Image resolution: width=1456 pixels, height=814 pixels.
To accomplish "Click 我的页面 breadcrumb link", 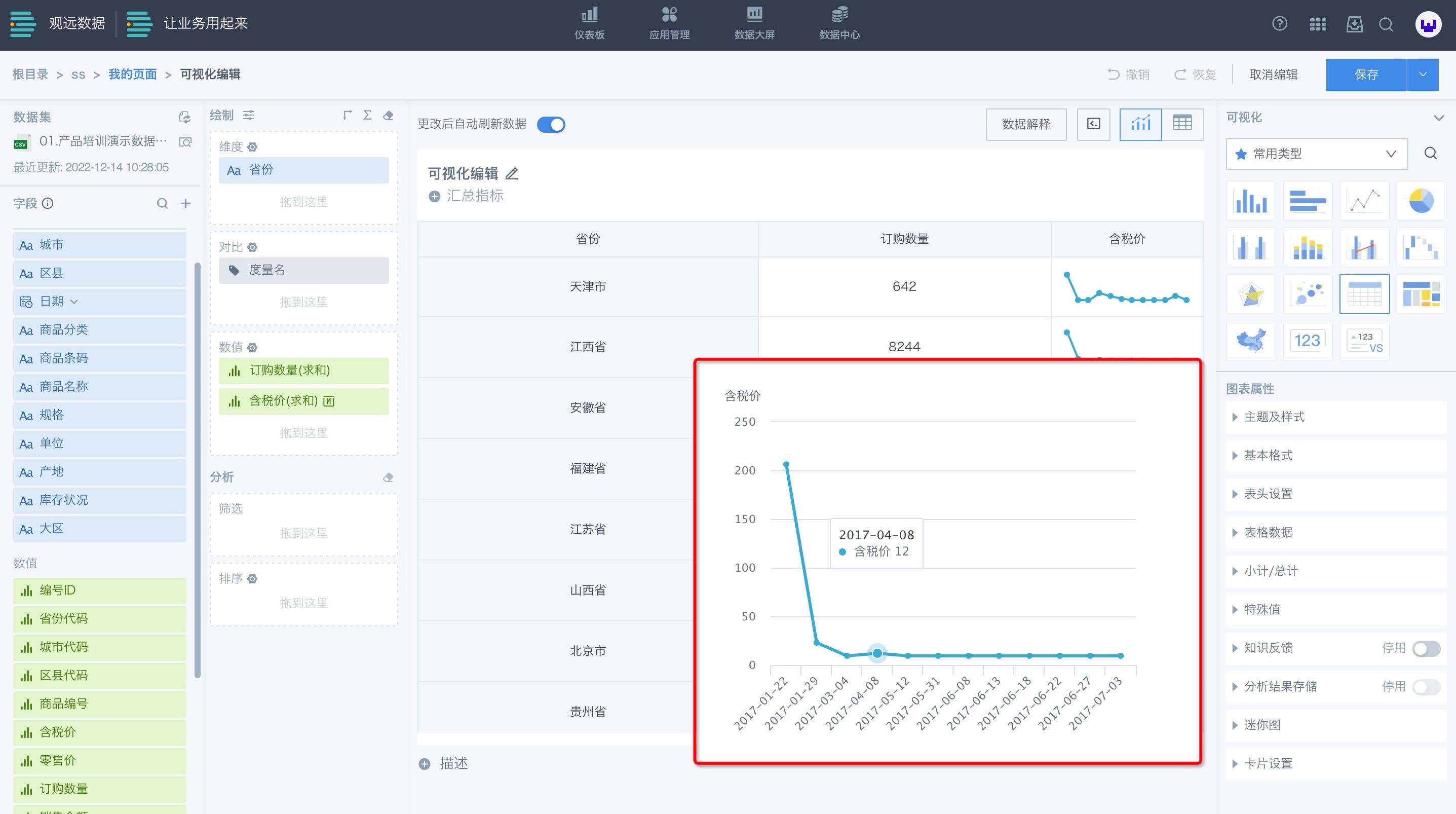I will [132, 75].
